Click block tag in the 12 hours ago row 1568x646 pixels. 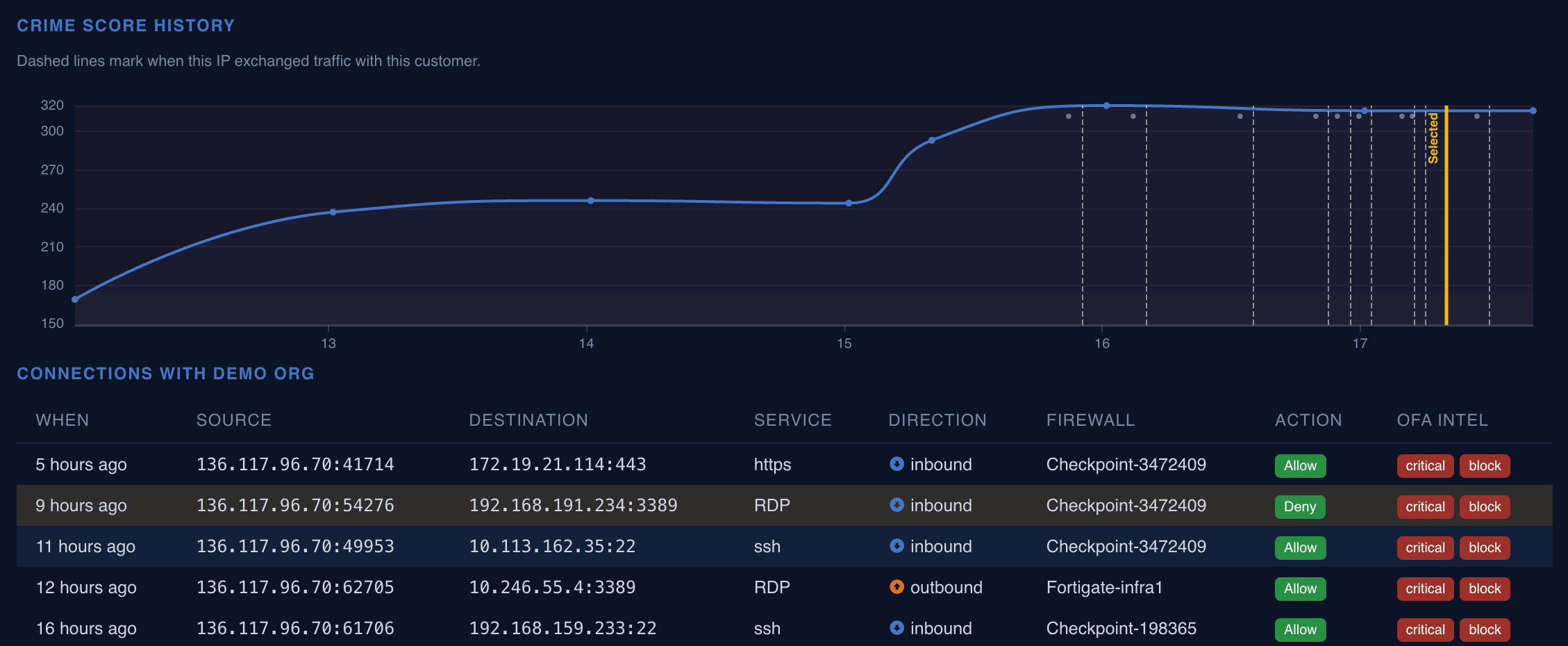(1485, 588)
